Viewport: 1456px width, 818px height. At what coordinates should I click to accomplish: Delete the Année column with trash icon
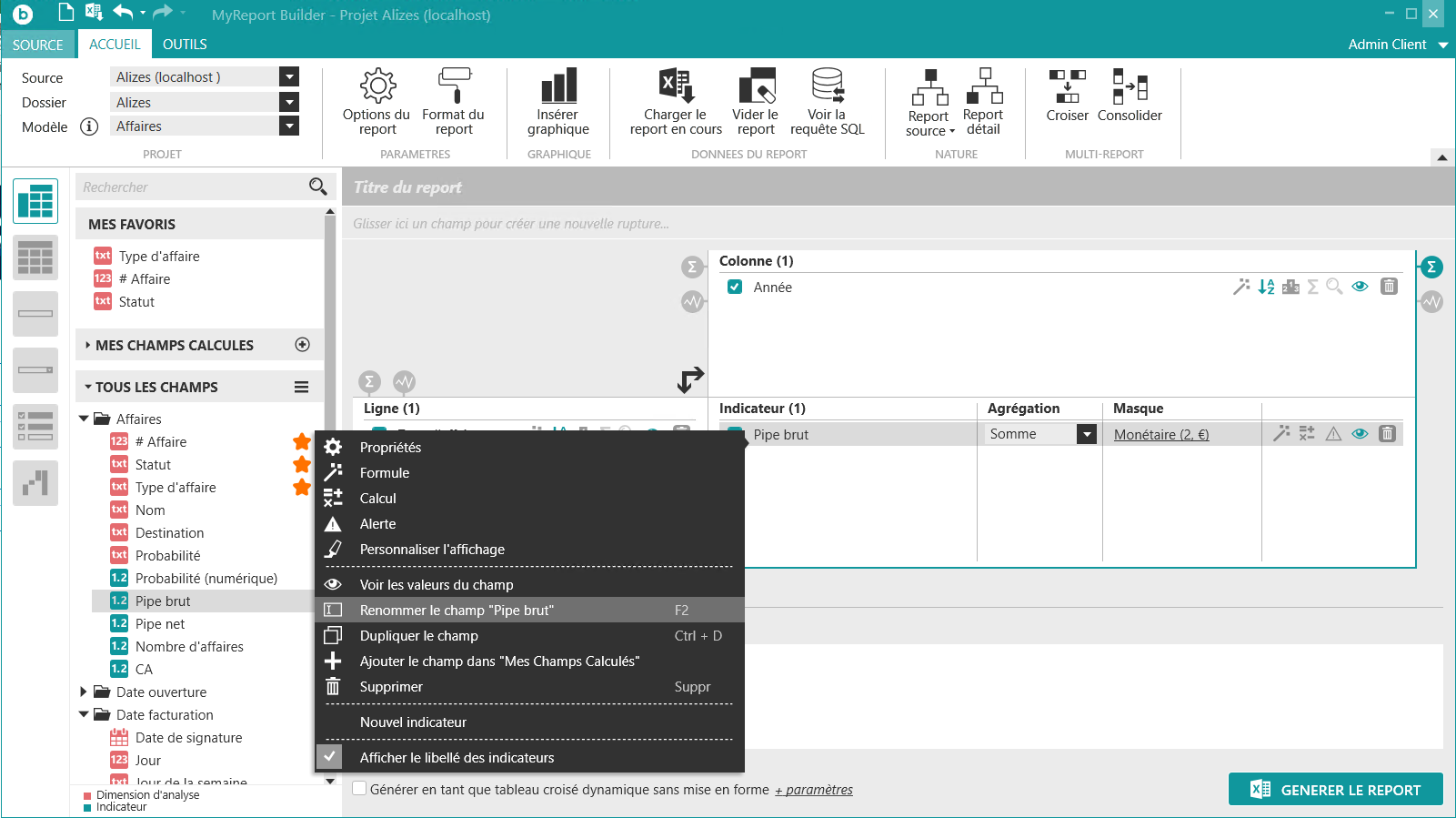1389,287
